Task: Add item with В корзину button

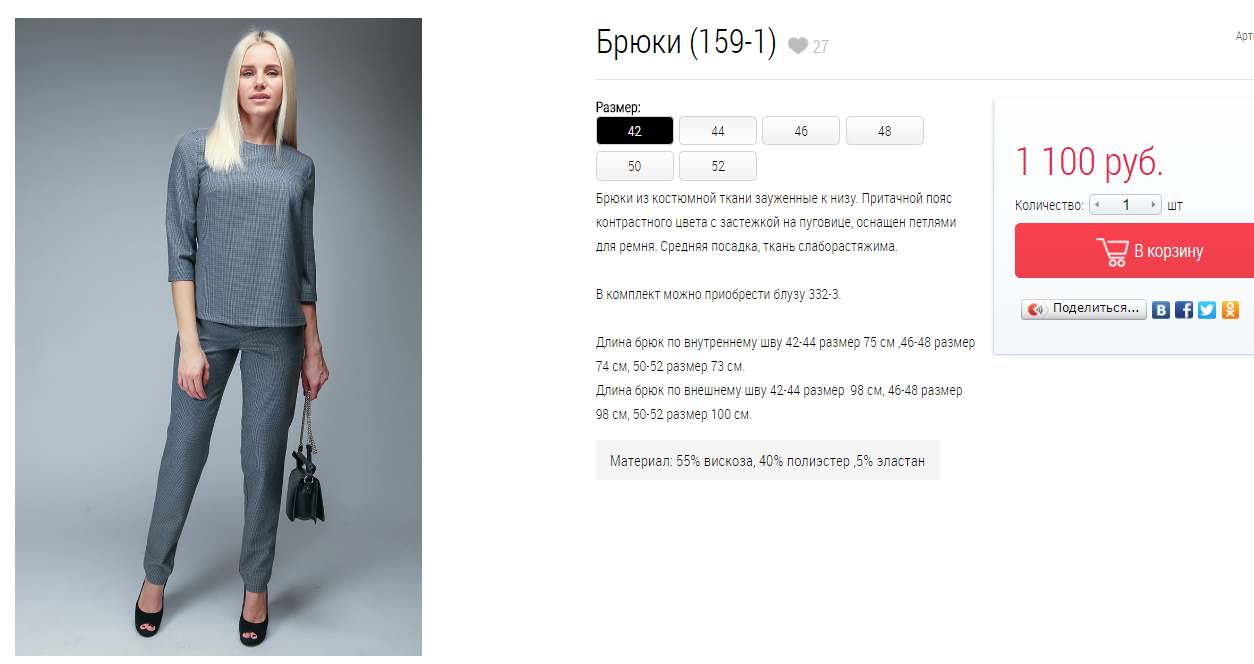Action: [1134, 251]
